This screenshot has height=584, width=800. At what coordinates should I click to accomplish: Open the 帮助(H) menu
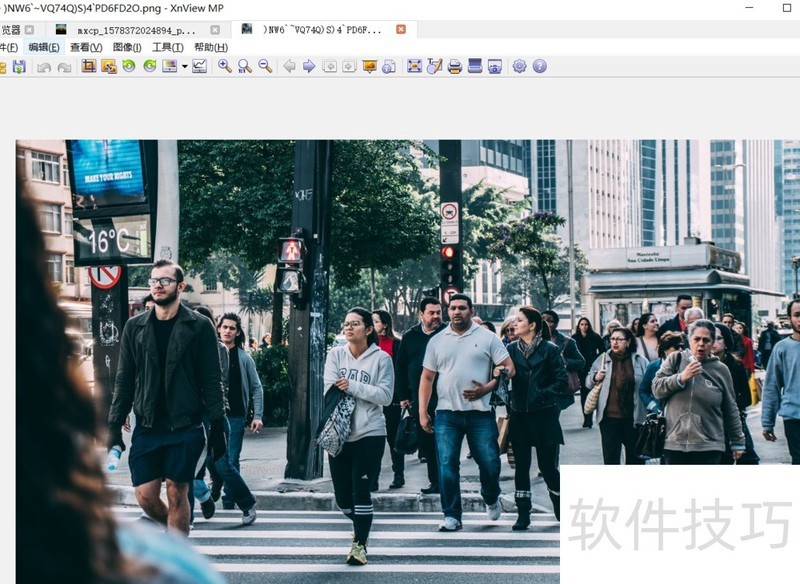(x=211, y=47)
